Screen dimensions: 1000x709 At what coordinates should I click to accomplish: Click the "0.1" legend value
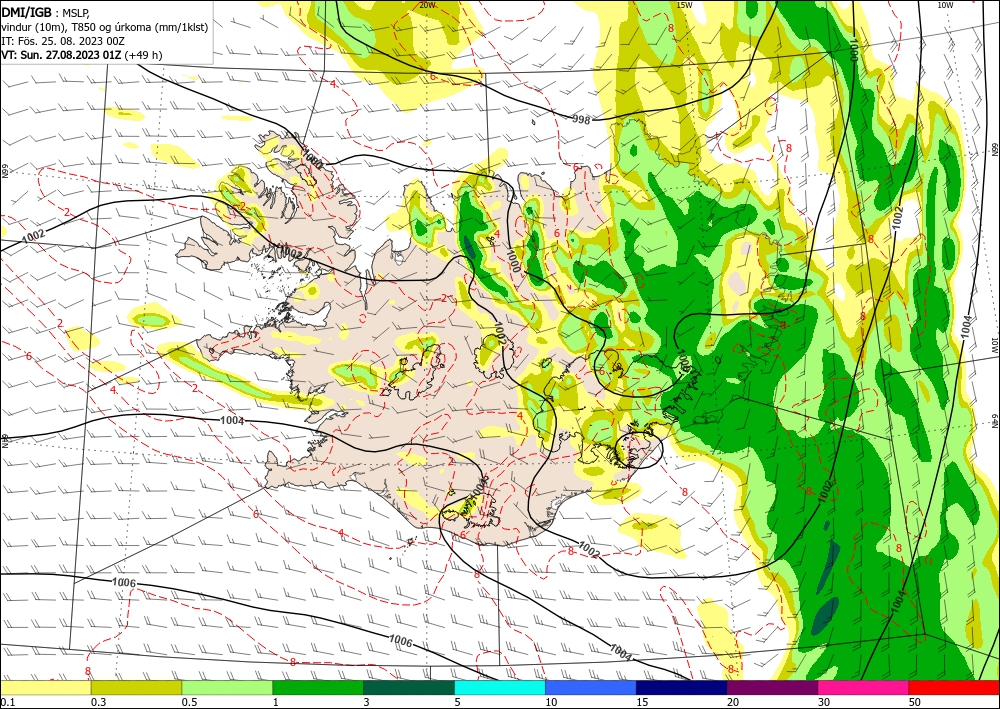7,702
